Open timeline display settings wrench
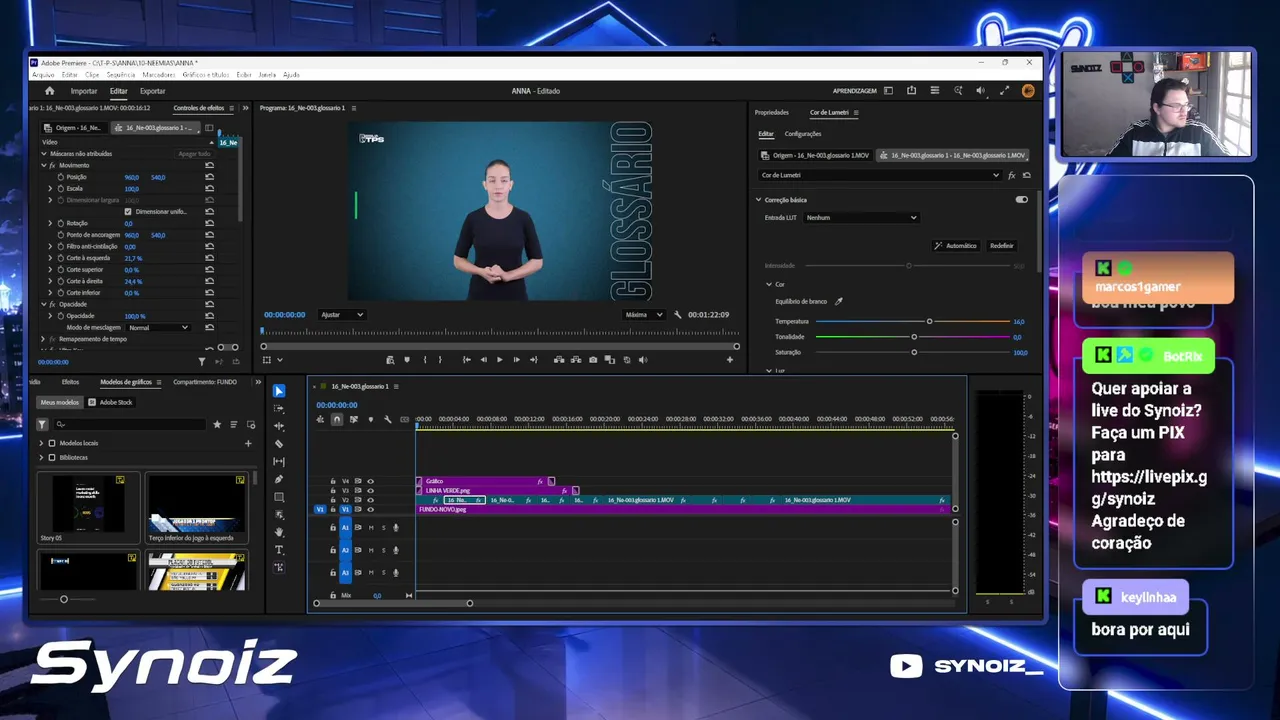 pos(387,419)
